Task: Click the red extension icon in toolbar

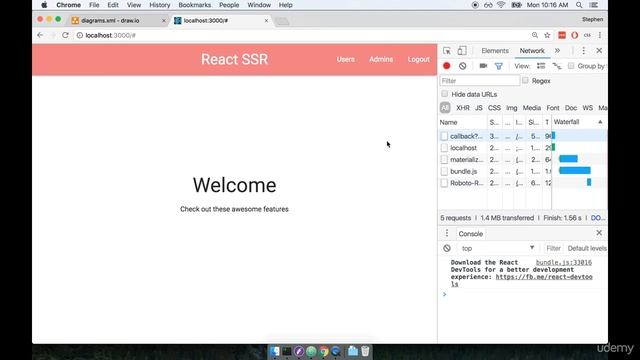Action: 562,36
